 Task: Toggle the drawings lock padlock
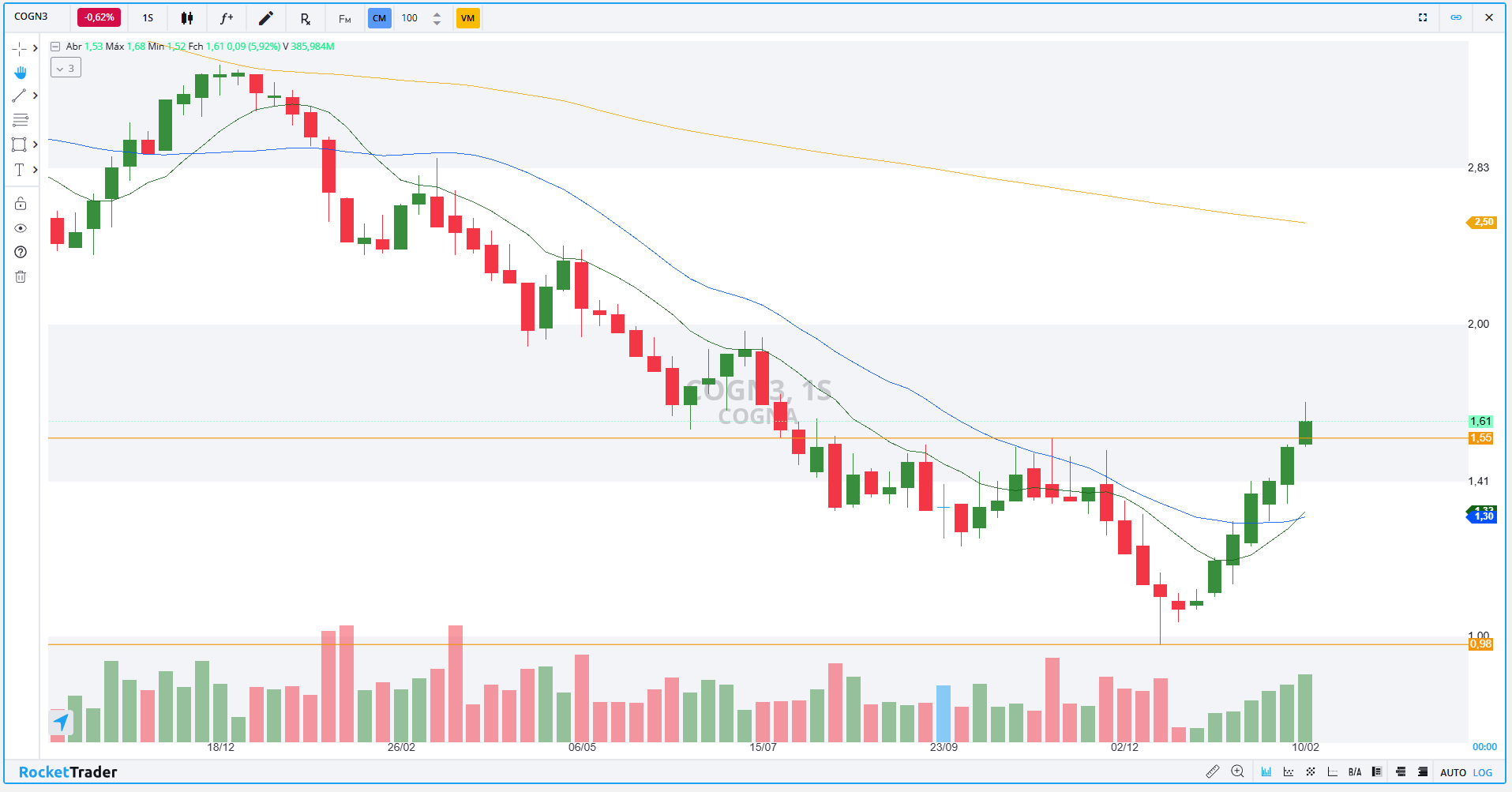21,204
